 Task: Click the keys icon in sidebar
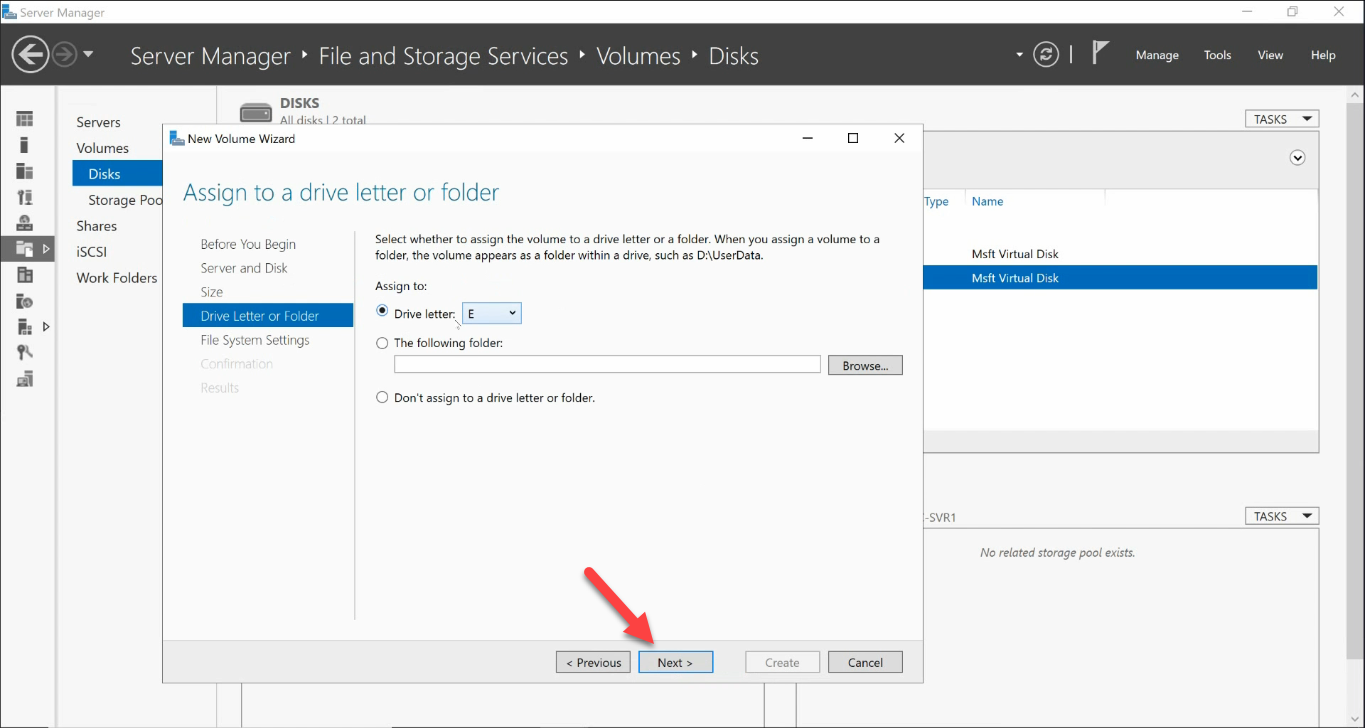(25, 353)
